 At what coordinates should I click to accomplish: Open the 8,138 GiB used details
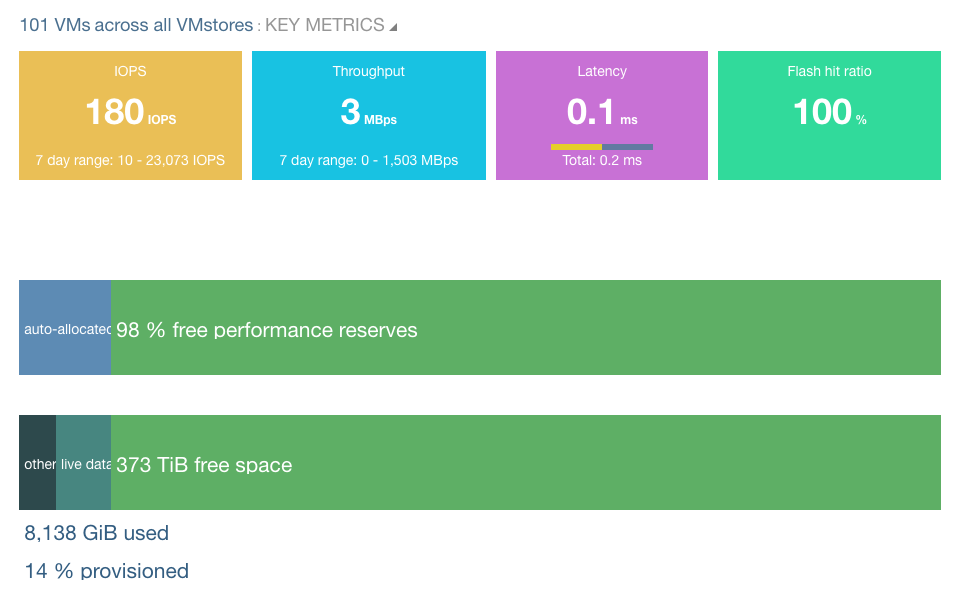[96, 533]
